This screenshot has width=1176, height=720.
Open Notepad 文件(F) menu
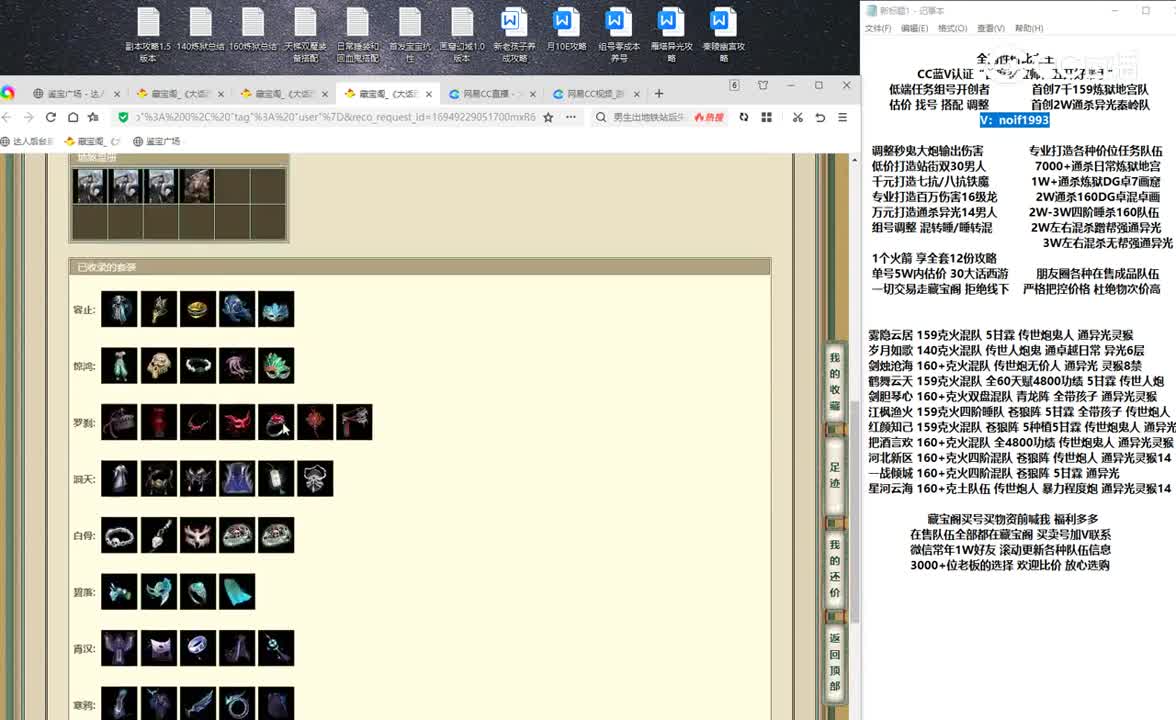click(x=878, y=28)
